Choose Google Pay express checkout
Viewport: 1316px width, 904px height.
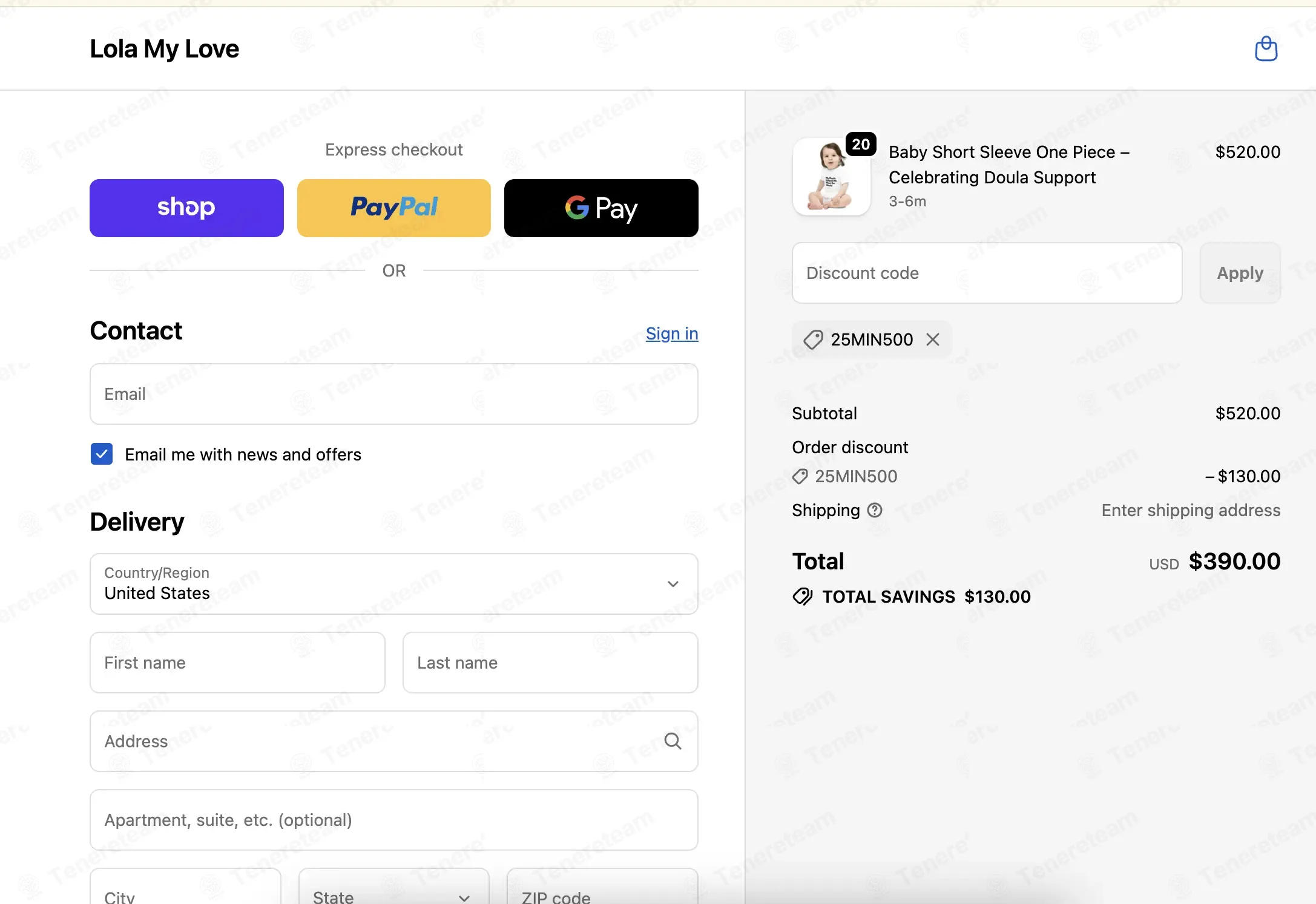pyautogui.click(x=601, y=208)
